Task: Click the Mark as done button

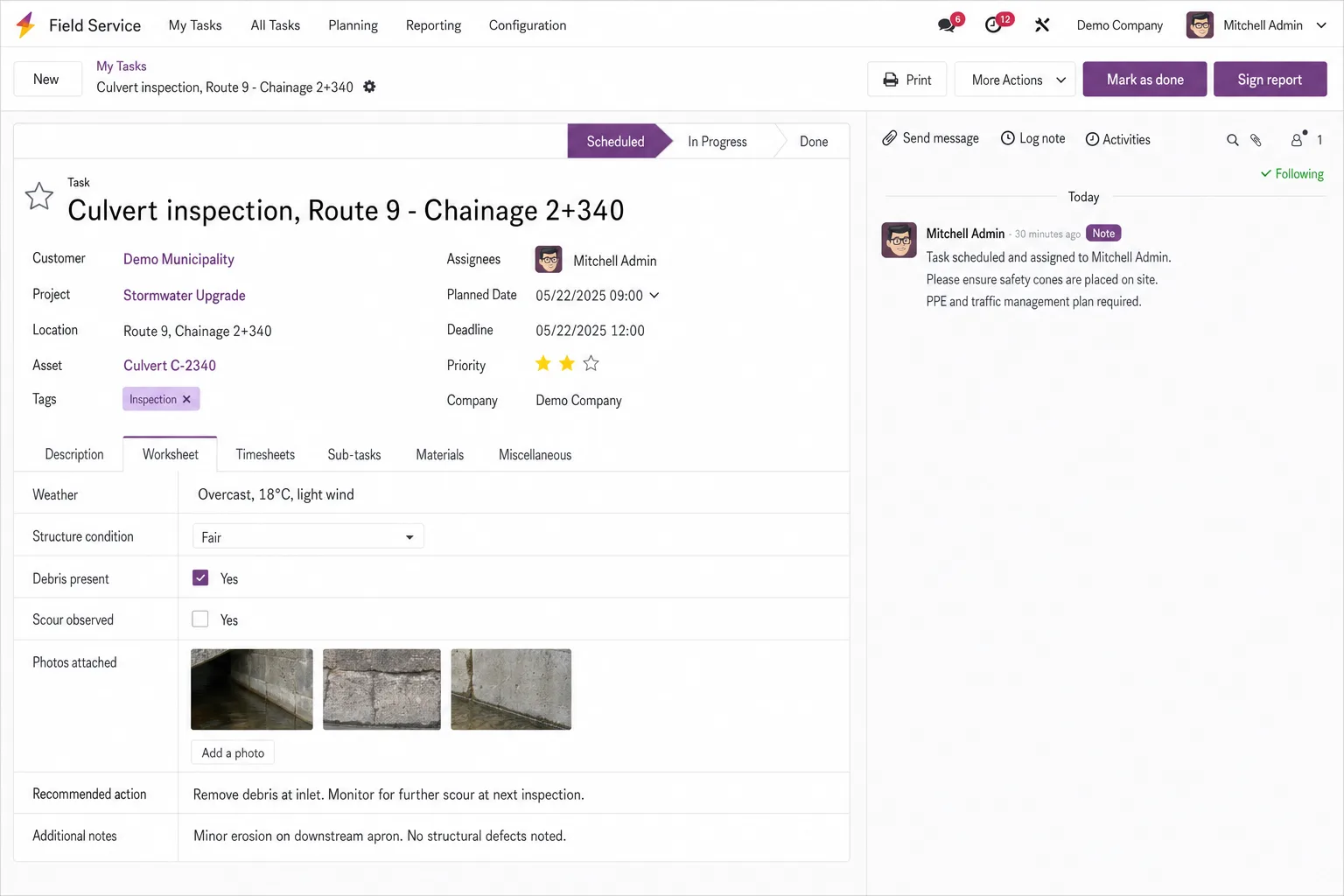Action: 1144,80
